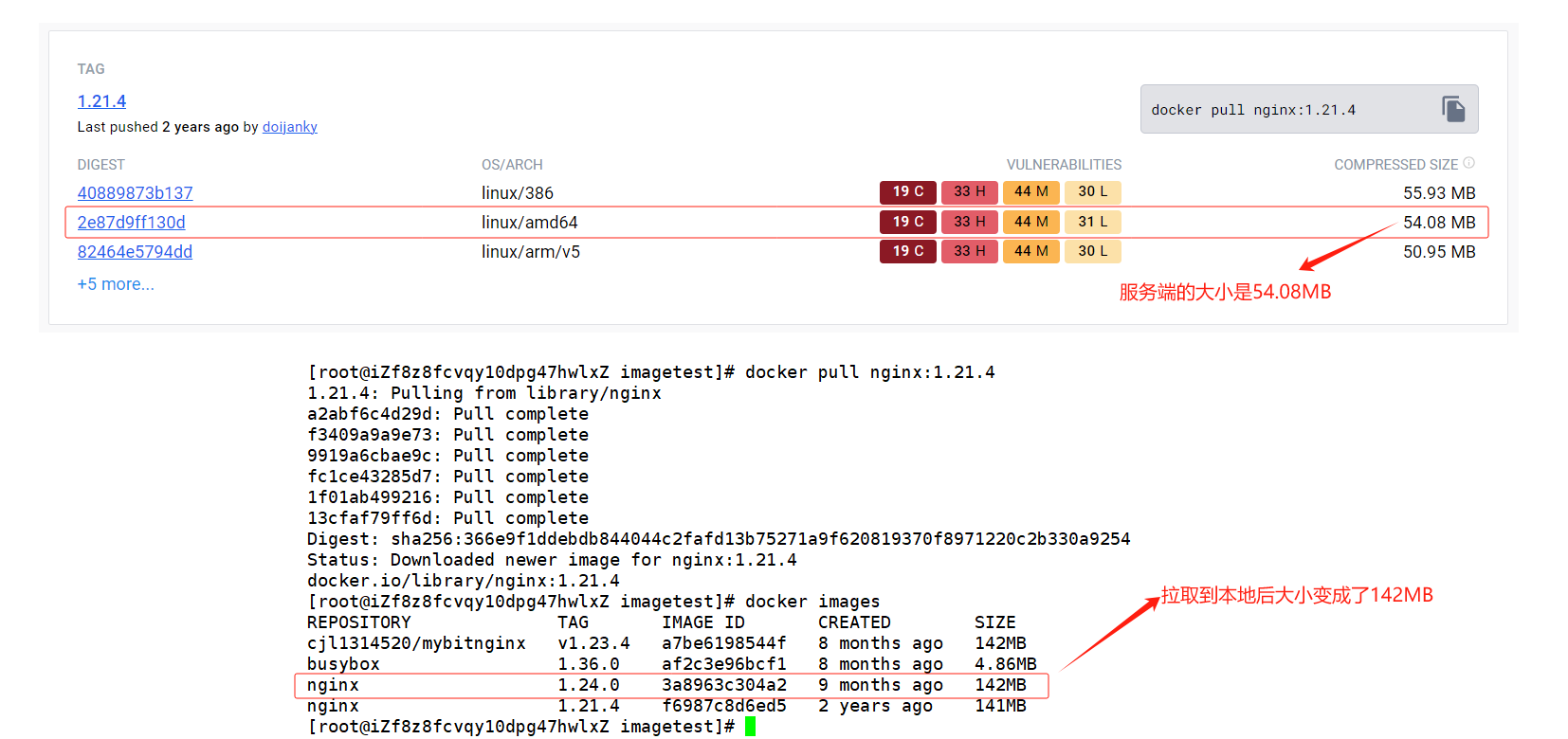Click the COMPRESSED SIZE column header

pyautogui.click(x=1396, y=165)
